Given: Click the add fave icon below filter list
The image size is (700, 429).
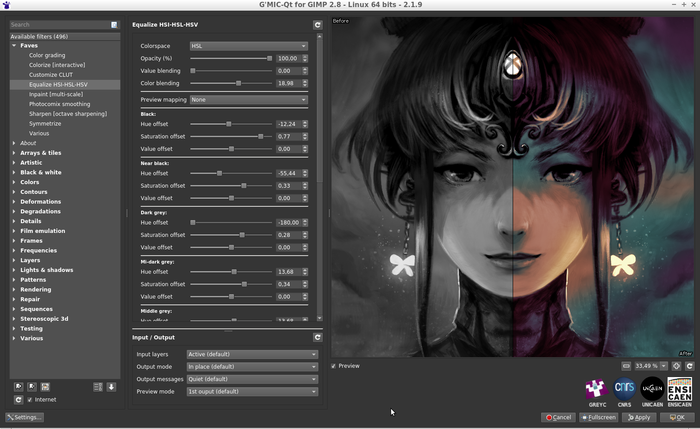Looking at the screenshot, I should pos(18,386).
